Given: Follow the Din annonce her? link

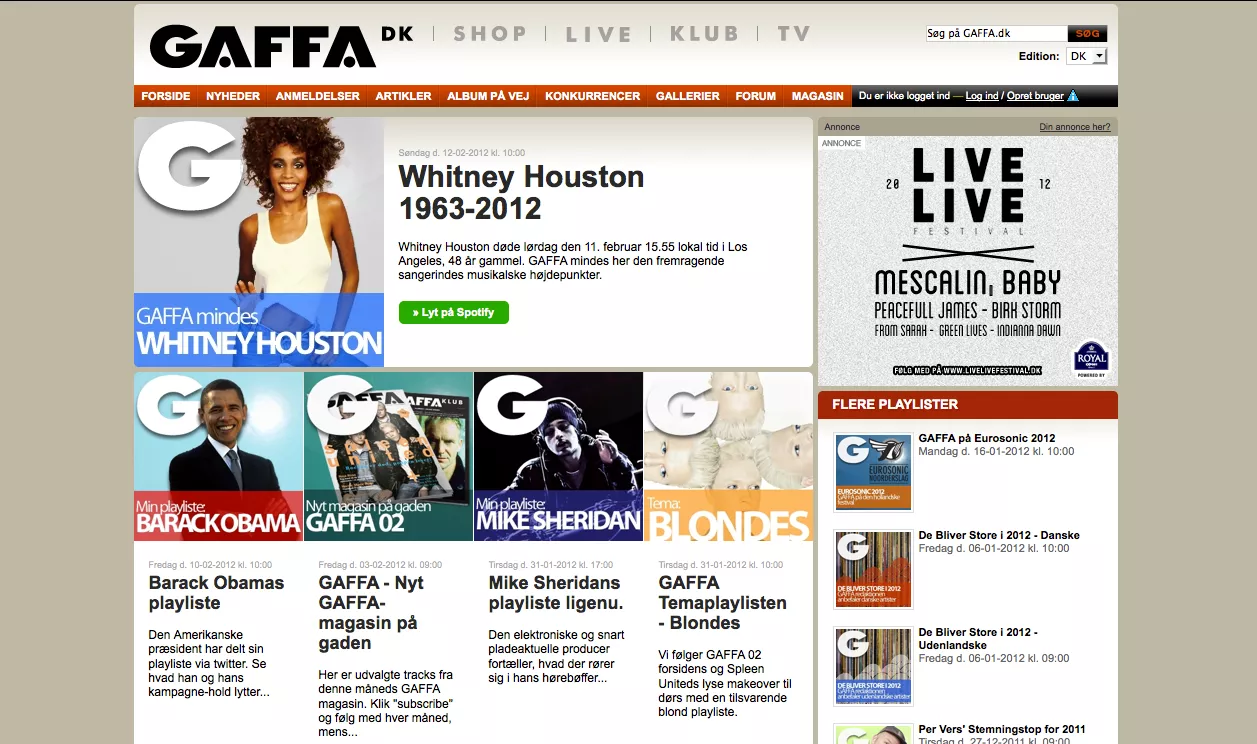Looking at the screenshot, I should tap(1074, 127).
